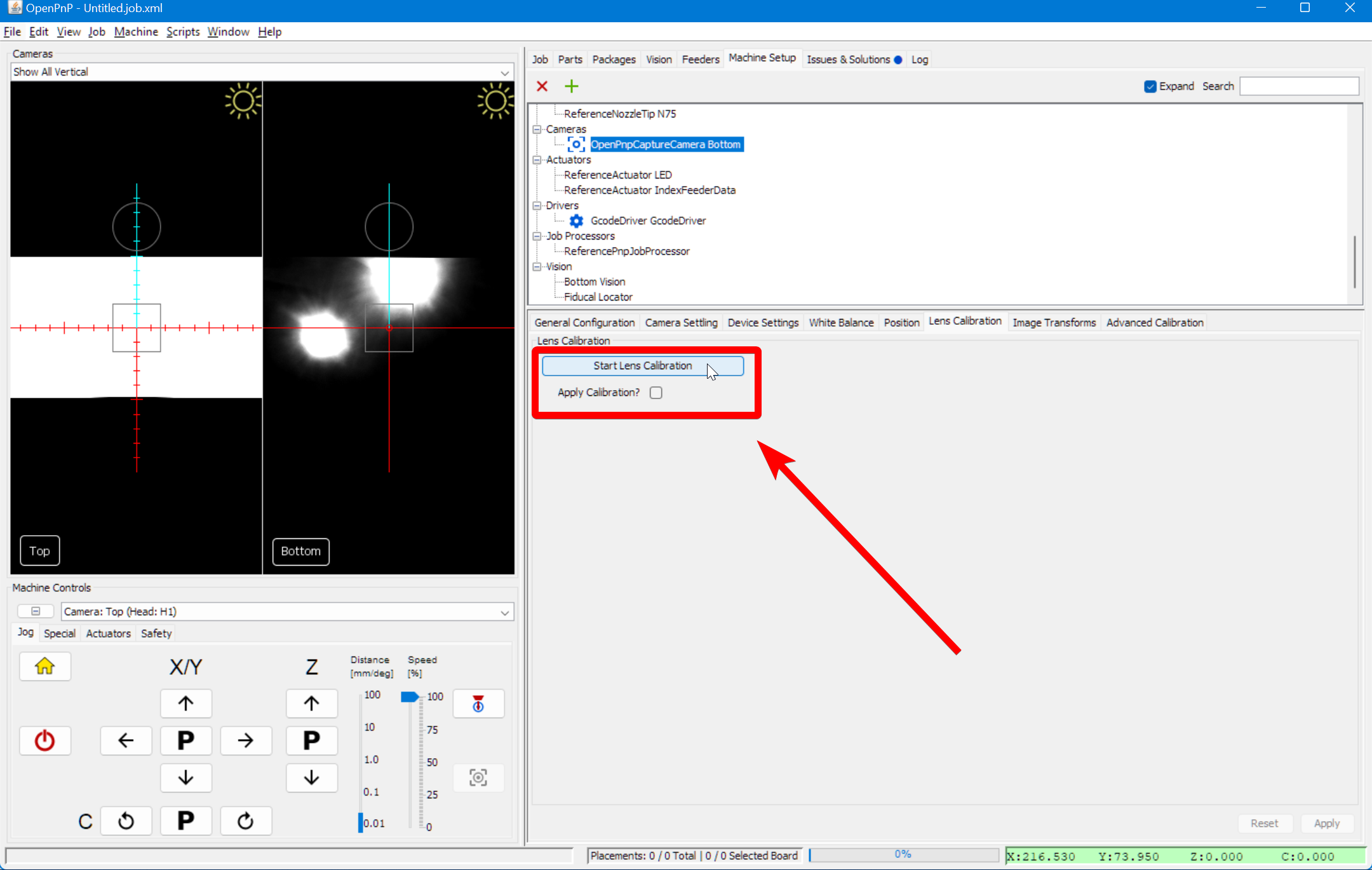Image resolution: width=1372 pixels, height=870 pixels.
Task: Click the red X to delete selected element
Action: click(x=542, y=86)
